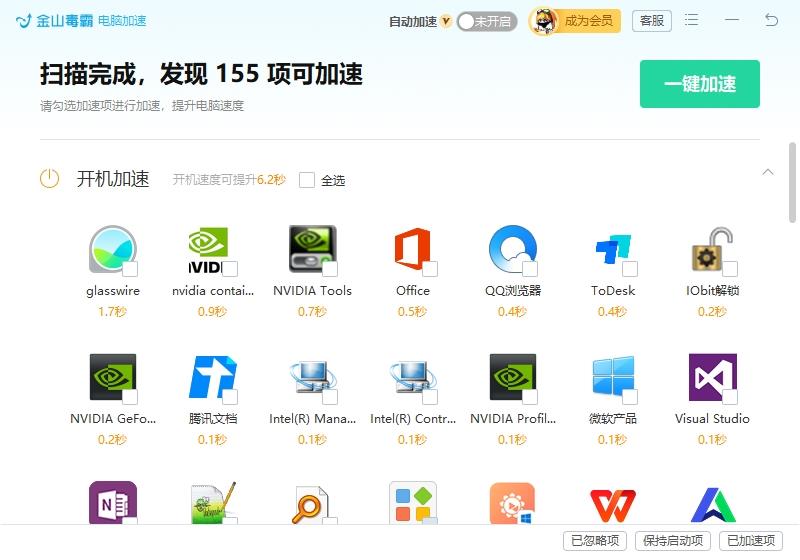800x560 pixels.
Task: Open the 保持启动项 list
Action: tap(672, 541)
